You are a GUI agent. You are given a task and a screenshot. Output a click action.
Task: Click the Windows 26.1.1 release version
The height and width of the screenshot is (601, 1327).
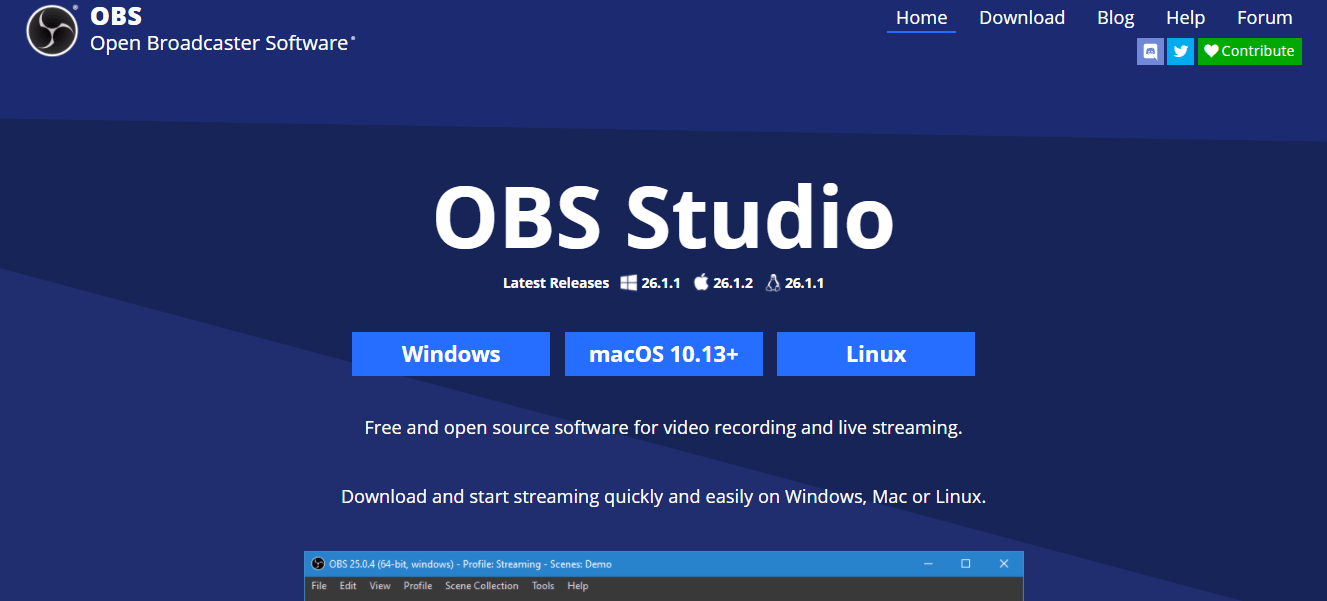point(661,283)
